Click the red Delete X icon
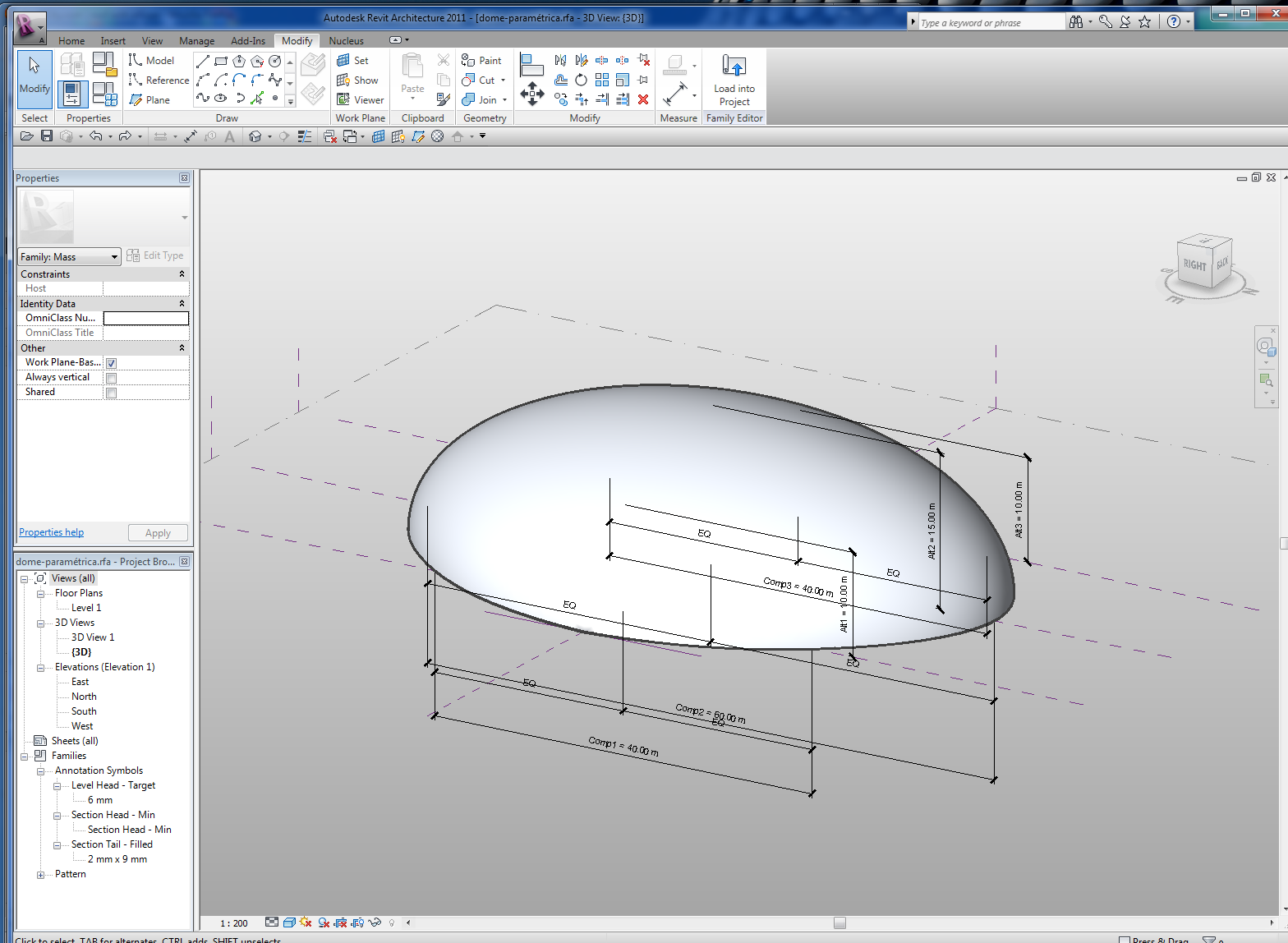This screenshot has width=1288, height=943. tap(643, 99)
